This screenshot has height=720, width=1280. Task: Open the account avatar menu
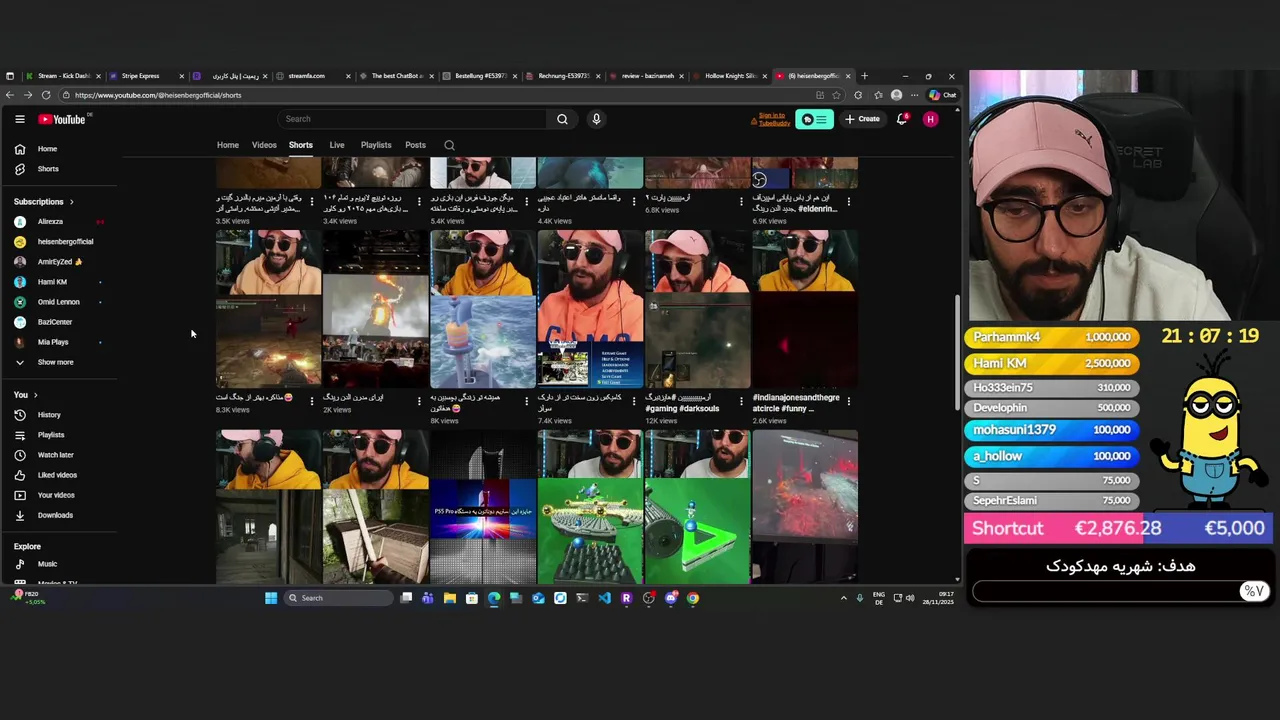(x=931, y=119)
